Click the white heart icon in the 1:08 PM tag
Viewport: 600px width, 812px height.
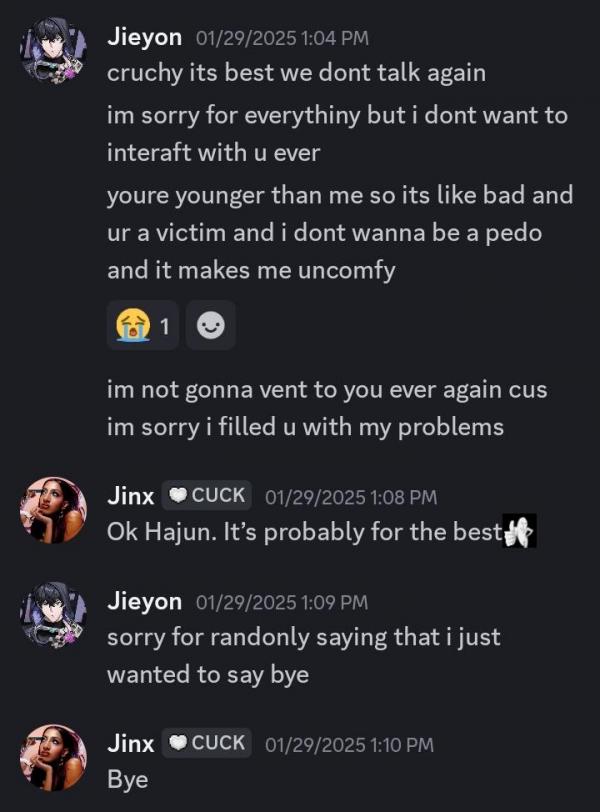[x=179, y=496]
